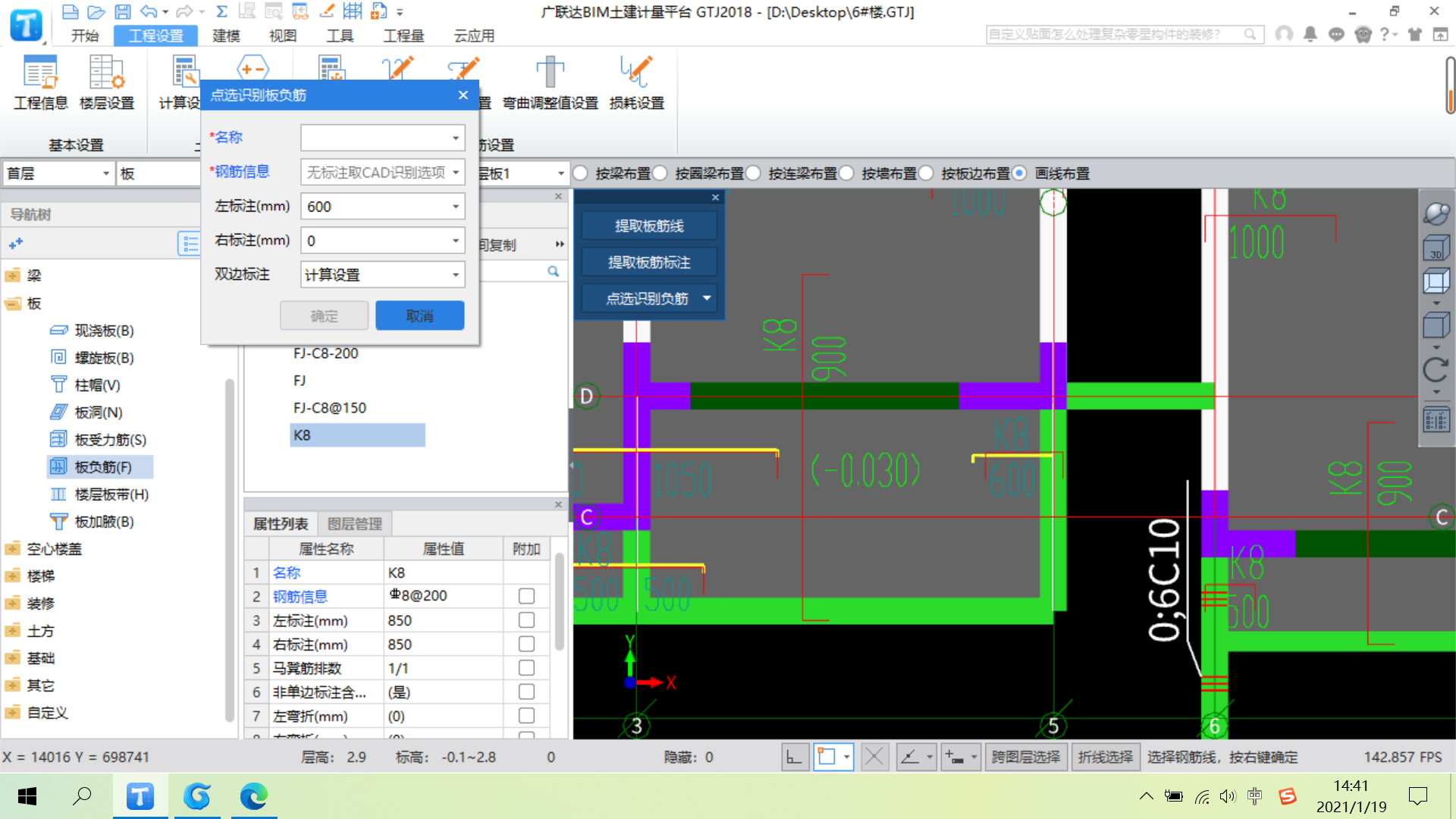
Task: Click taskbar search magnifier icon
Action: [x=82, y=796]
